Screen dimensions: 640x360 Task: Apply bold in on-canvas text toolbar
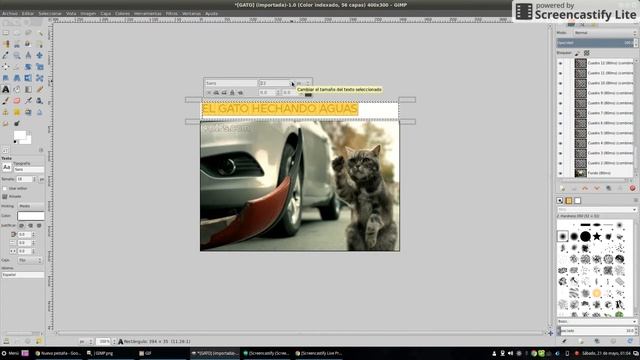coord(216,93)
